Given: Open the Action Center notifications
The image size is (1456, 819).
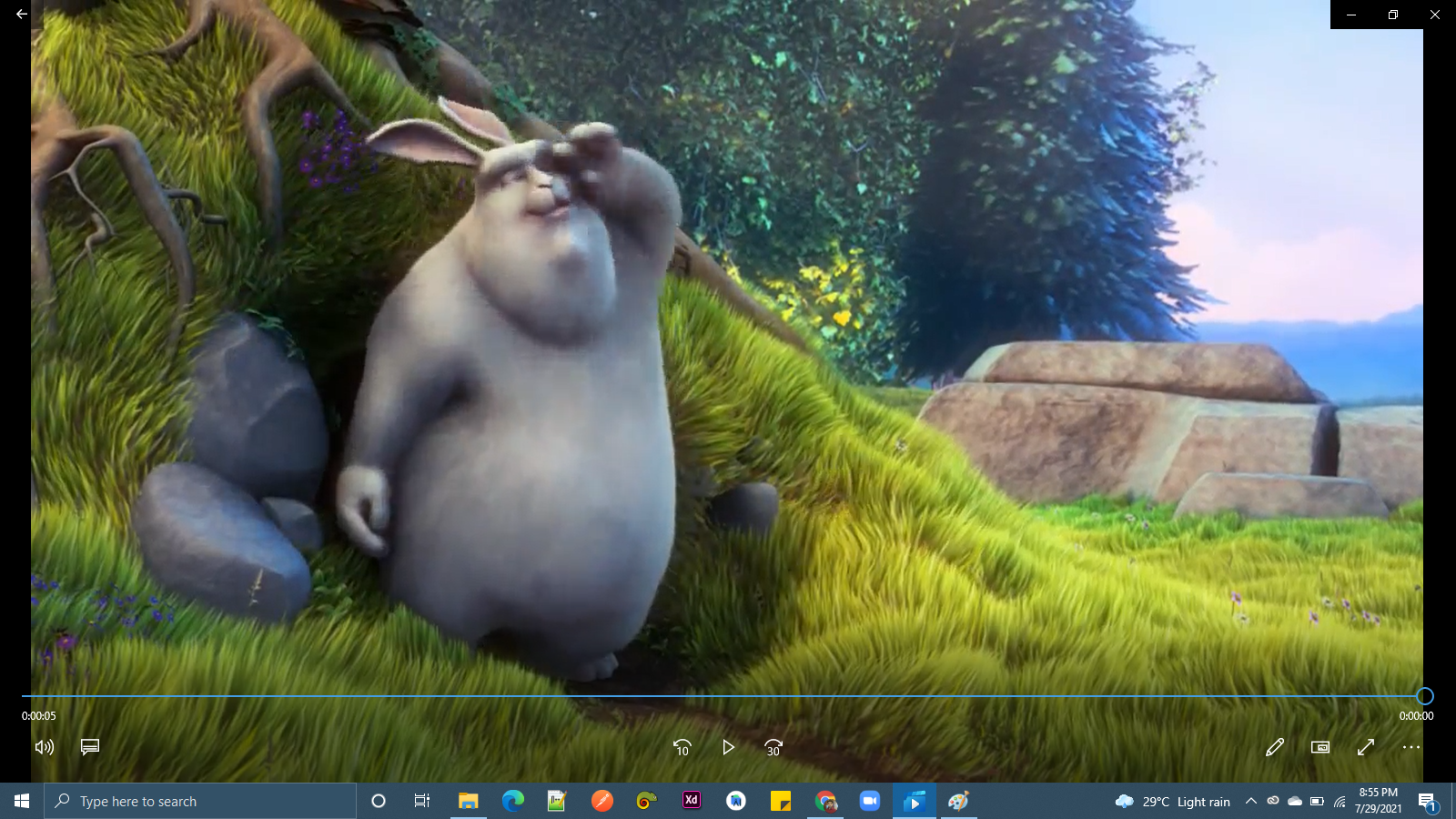Looking at the screenshot, I should (x=1427, y=802).
